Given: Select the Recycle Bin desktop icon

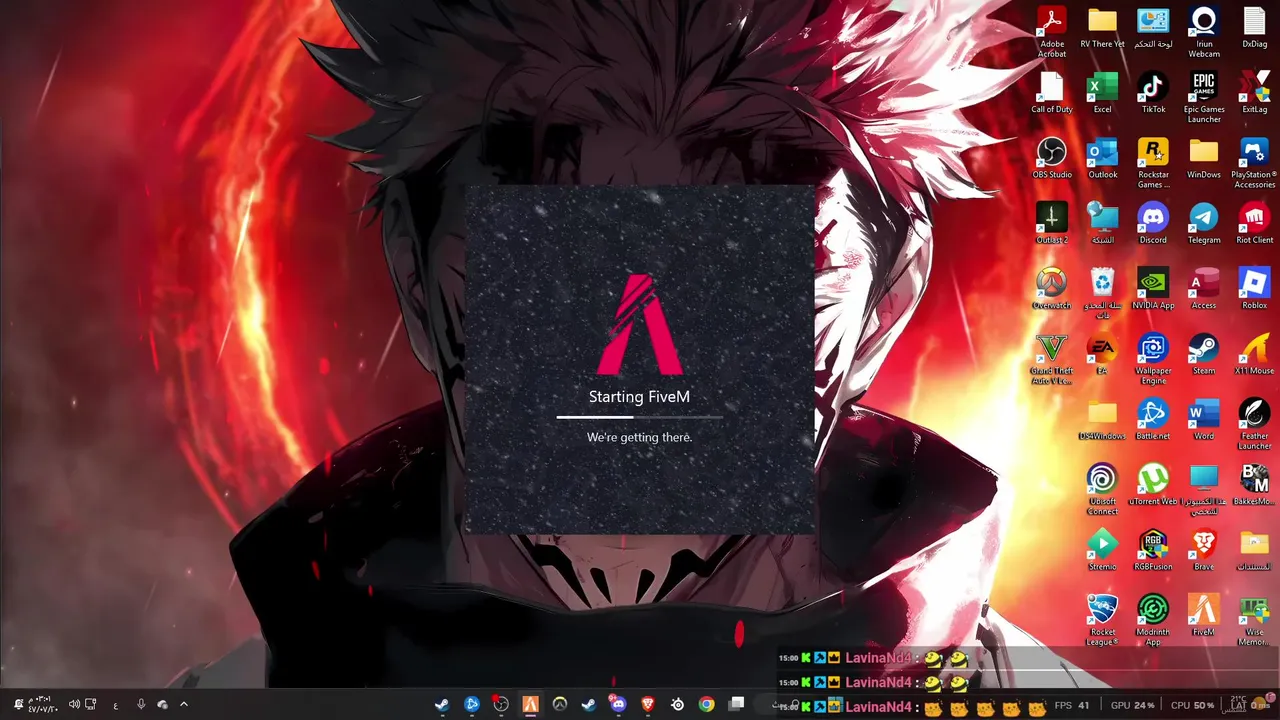Looking at the screenshot, I should pyautogui.click(x=1102, y=292).
